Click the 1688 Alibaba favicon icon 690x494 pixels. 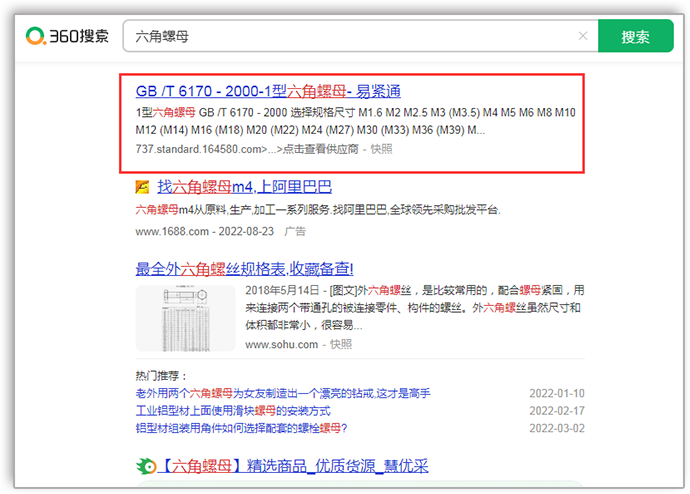pyautogui.click(x=143, y=187)
